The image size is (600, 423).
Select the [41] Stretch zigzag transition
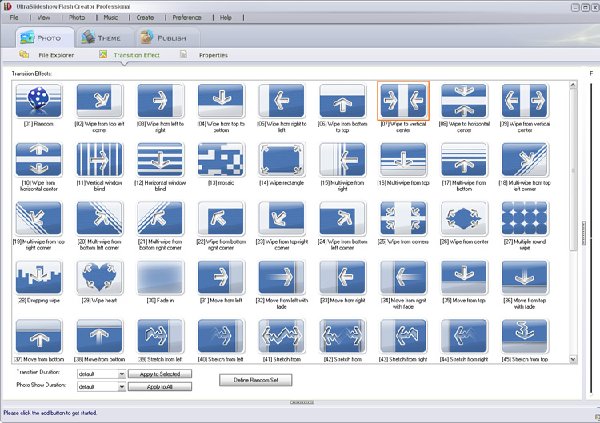pyautogui.click(x=282, y=336)
